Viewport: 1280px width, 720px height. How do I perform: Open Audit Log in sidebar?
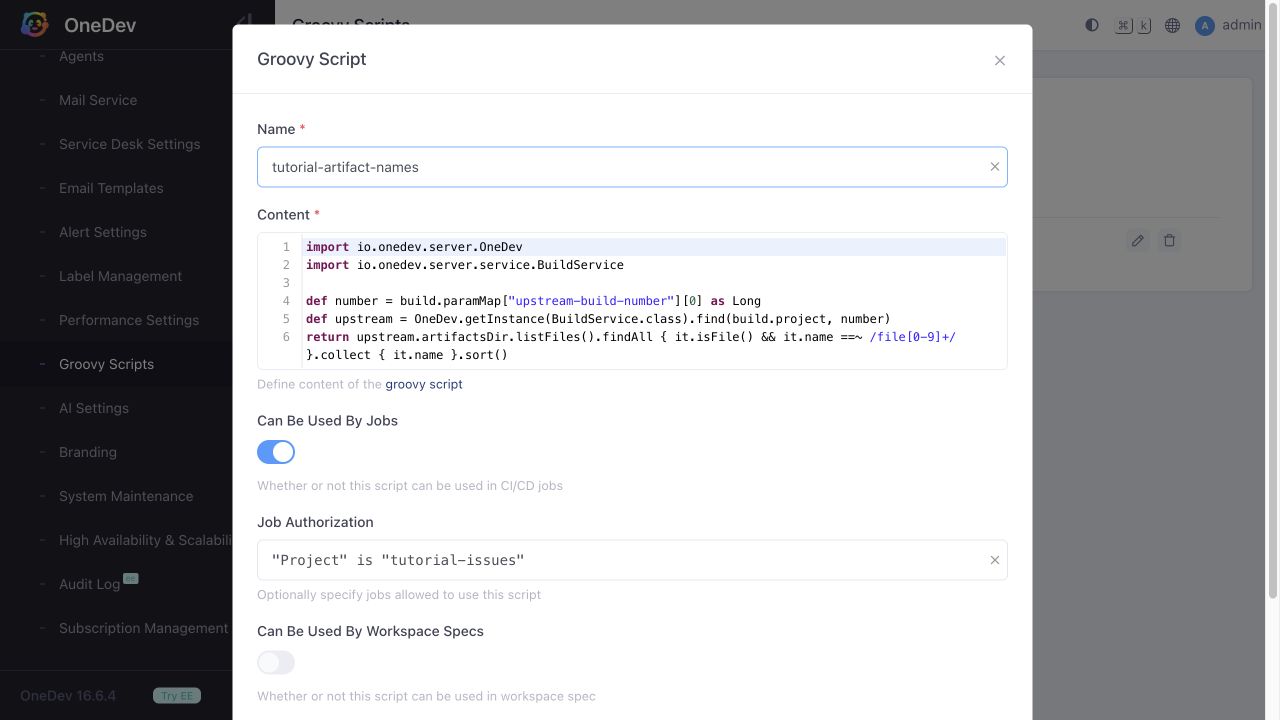(x=89, y=584)
